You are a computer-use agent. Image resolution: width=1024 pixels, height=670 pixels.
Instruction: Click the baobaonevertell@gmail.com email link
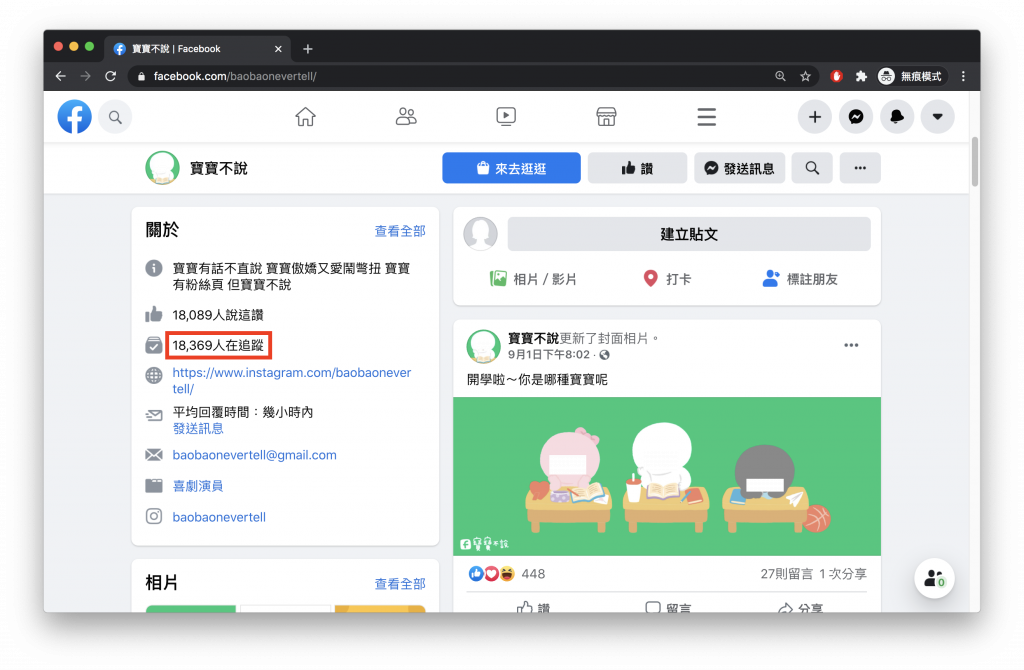pos(254,455)
